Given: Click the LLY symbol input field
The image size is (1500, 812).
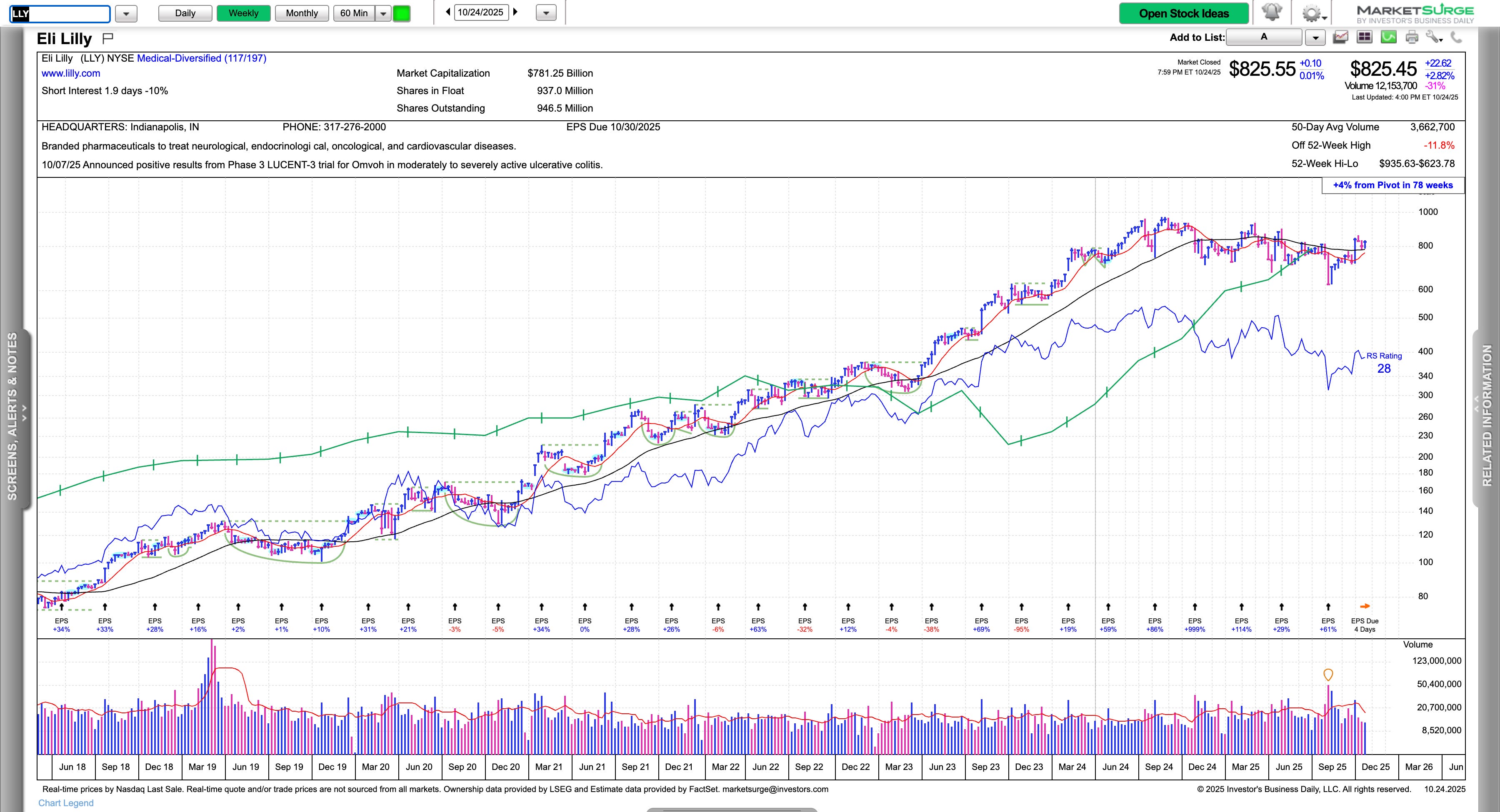Looking at the screenshot, I should [x=60, y=13].
